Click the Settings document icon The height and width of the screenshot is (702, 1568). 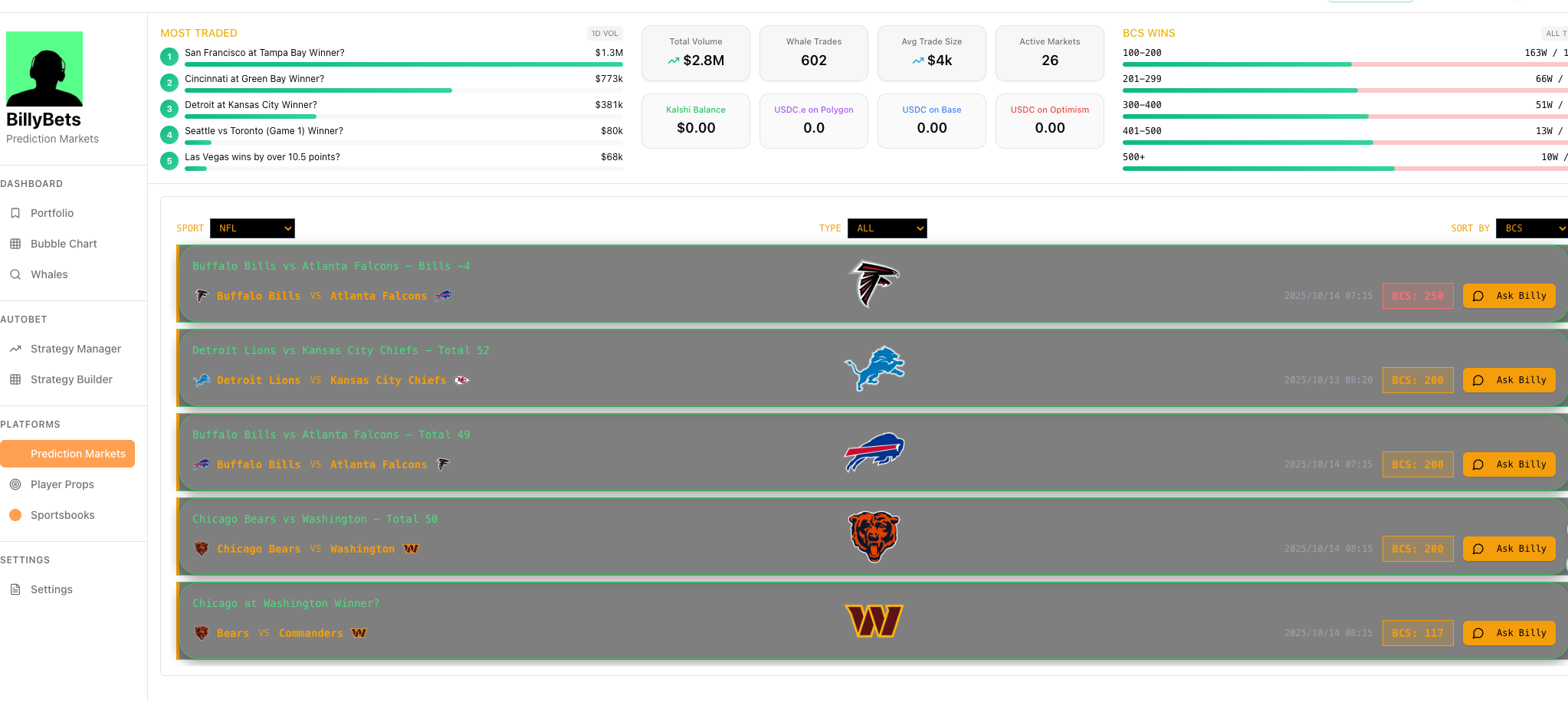(x=15, y=589)
